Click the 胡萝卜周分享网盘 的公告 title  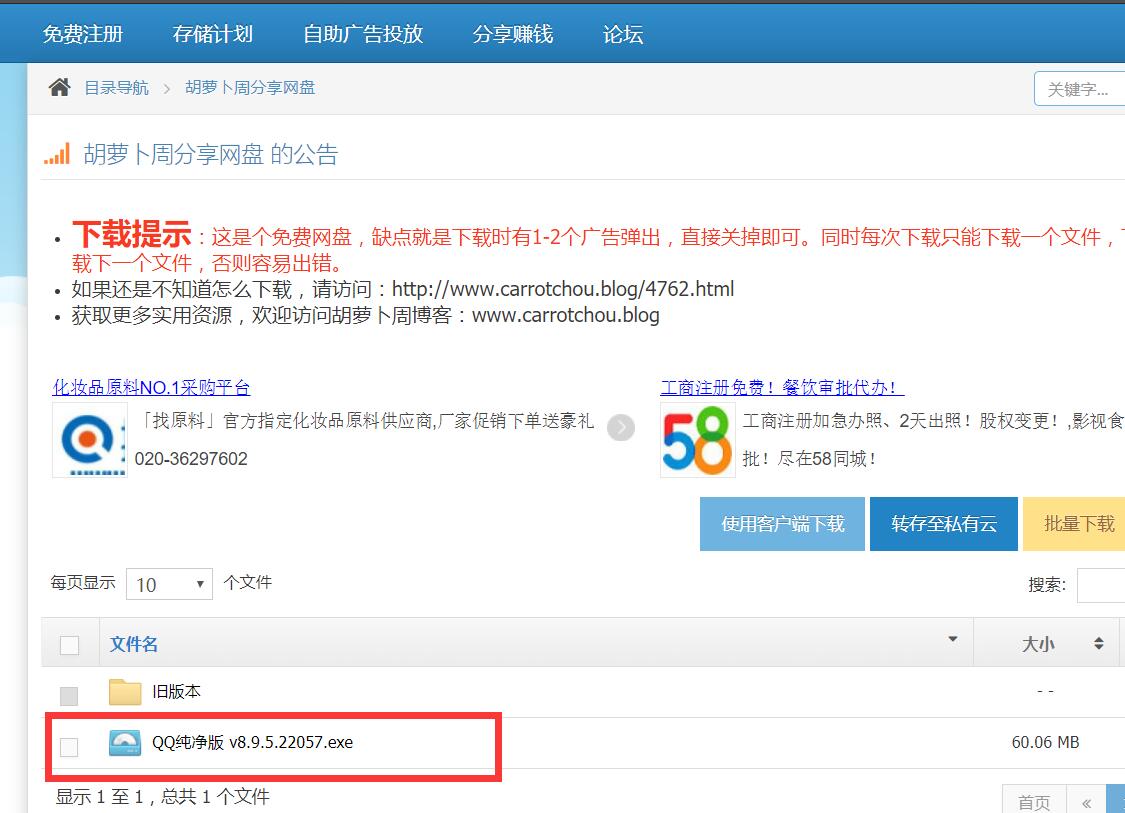(x=211, y=154)
